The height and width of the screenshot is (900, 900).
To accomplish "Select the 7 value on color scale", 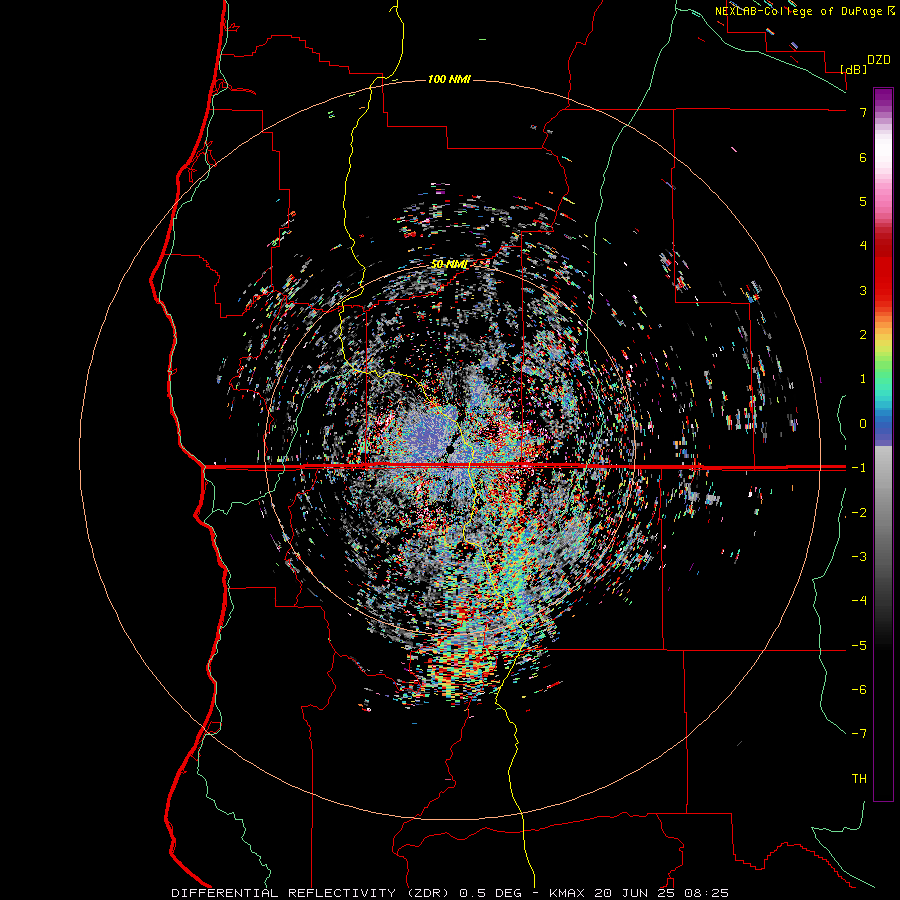I will pos(863,112).
